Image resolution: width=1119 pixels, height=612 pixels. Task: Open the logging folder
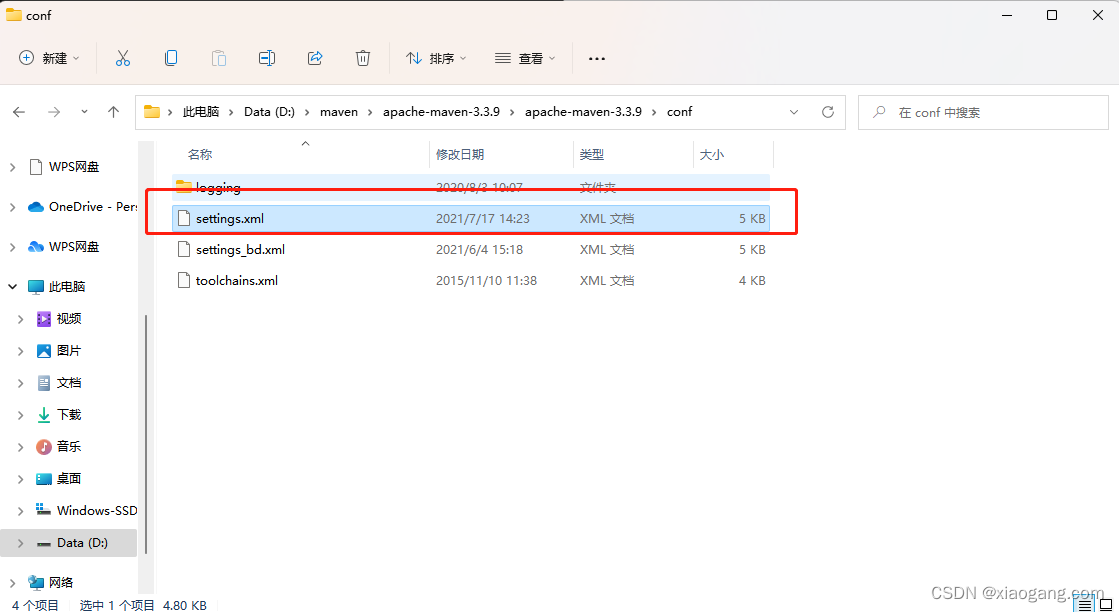coord(214,187)
